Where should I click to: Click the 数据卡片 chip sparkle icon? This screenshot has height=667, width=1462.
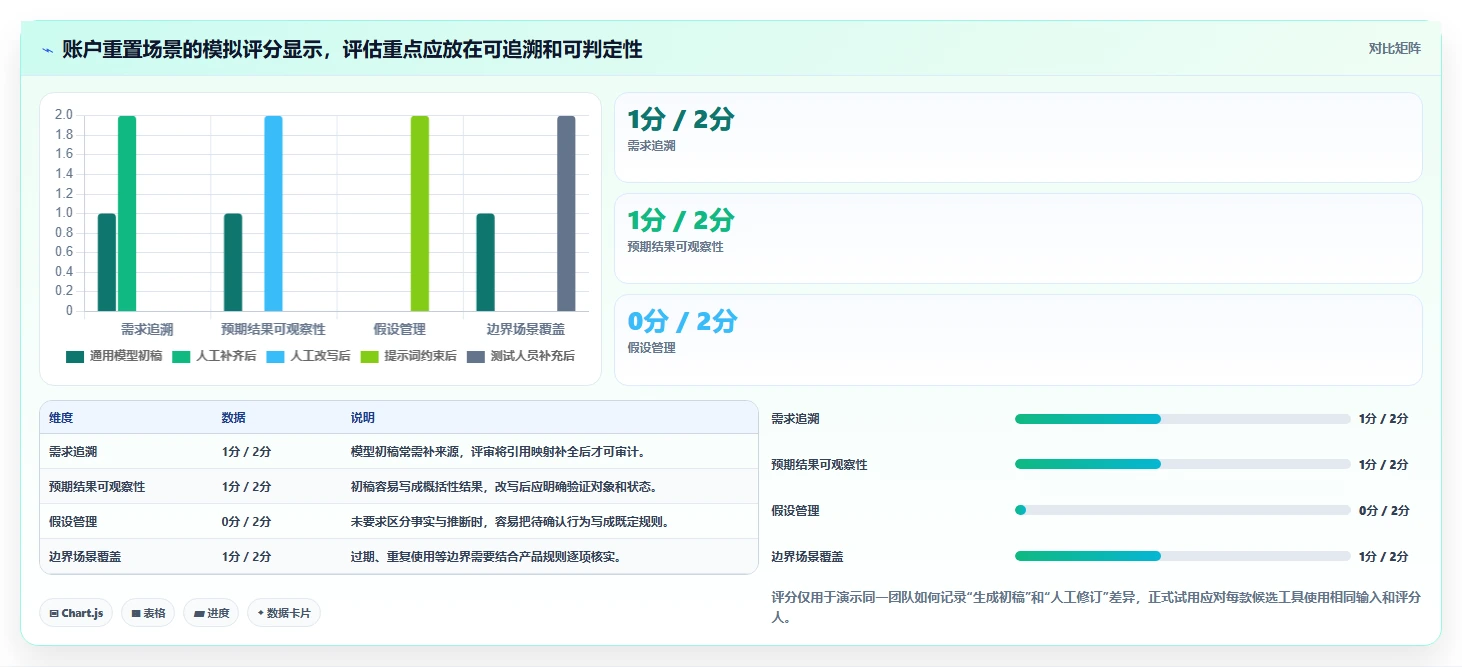(261, 613)
